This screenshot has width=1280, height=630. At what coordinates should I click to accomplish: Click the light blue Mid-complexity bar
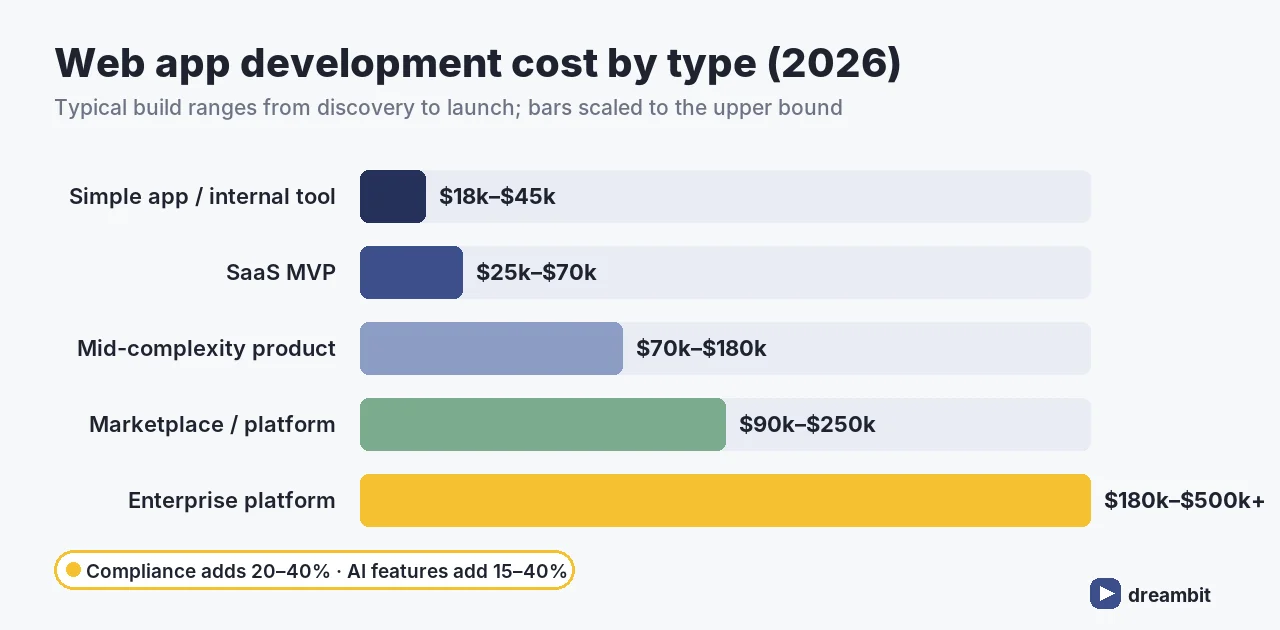(491, 348)
